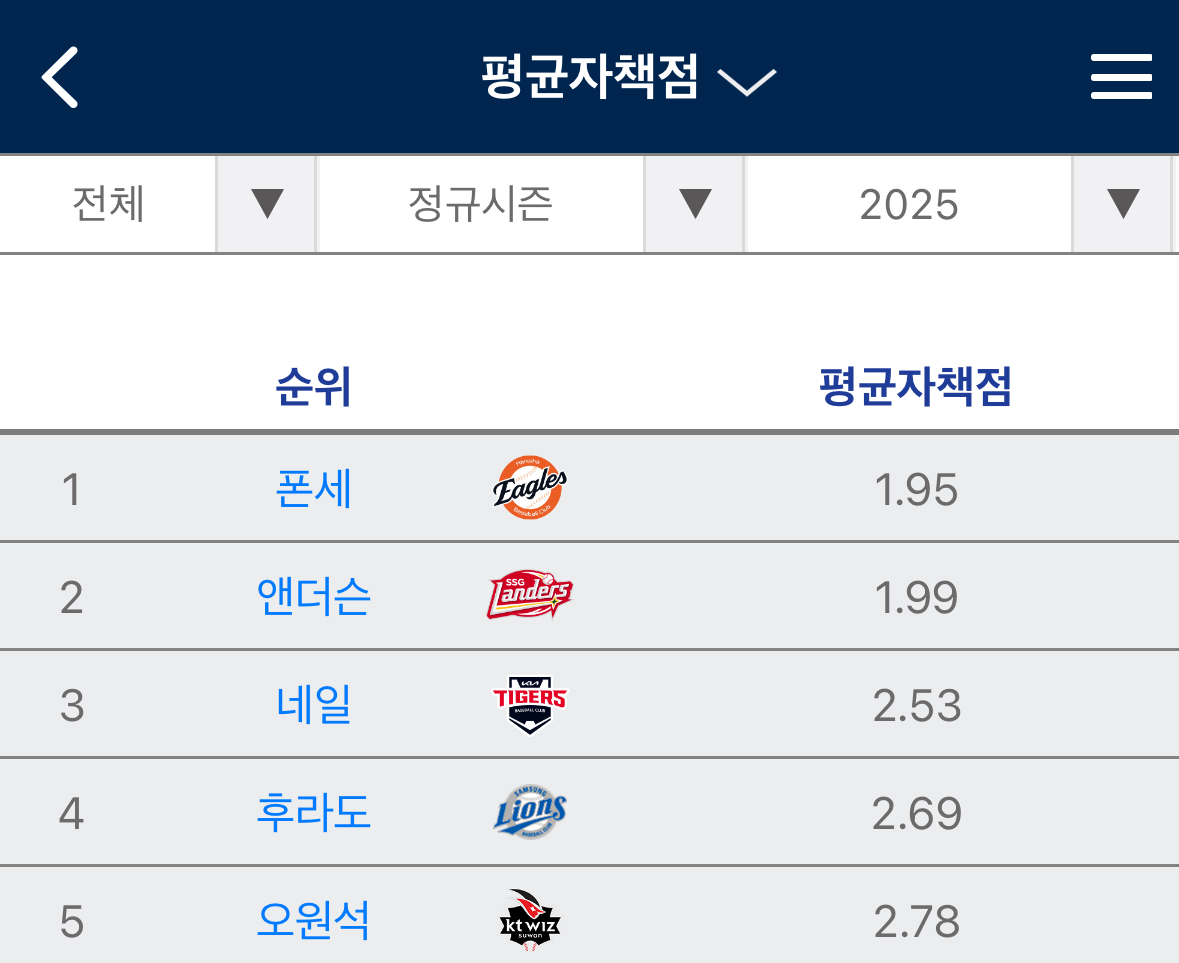
Task: Open player 앤더슨's profile link
Action: [x=313, y=598]
